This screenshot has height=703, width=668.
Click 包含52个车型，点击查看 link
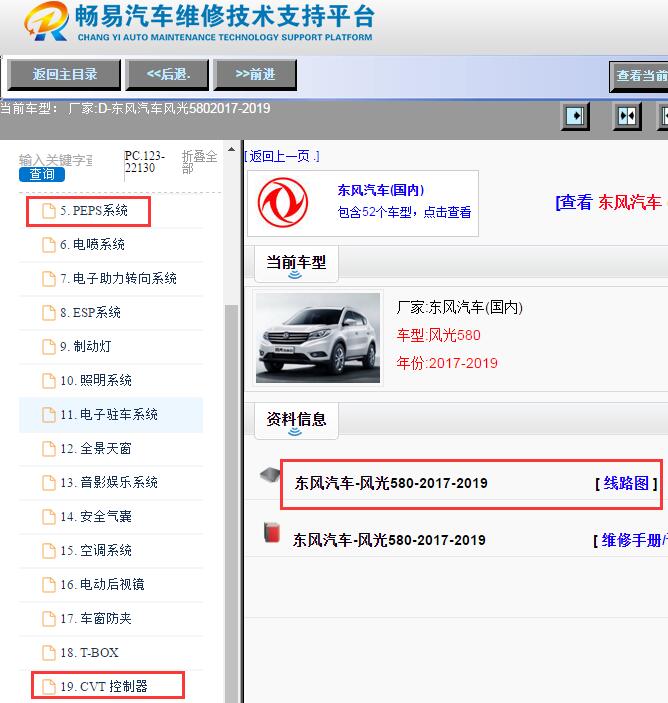point(404,212)
